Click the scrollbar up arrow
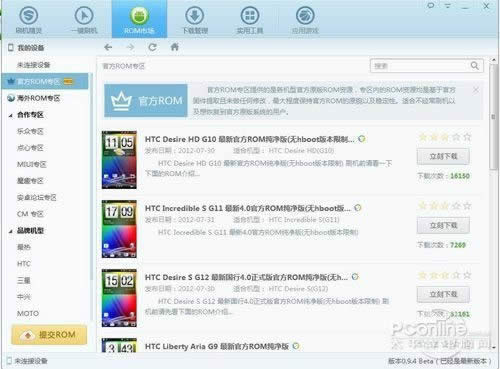This screenshot has height=369, width=500. coord(493,60)
